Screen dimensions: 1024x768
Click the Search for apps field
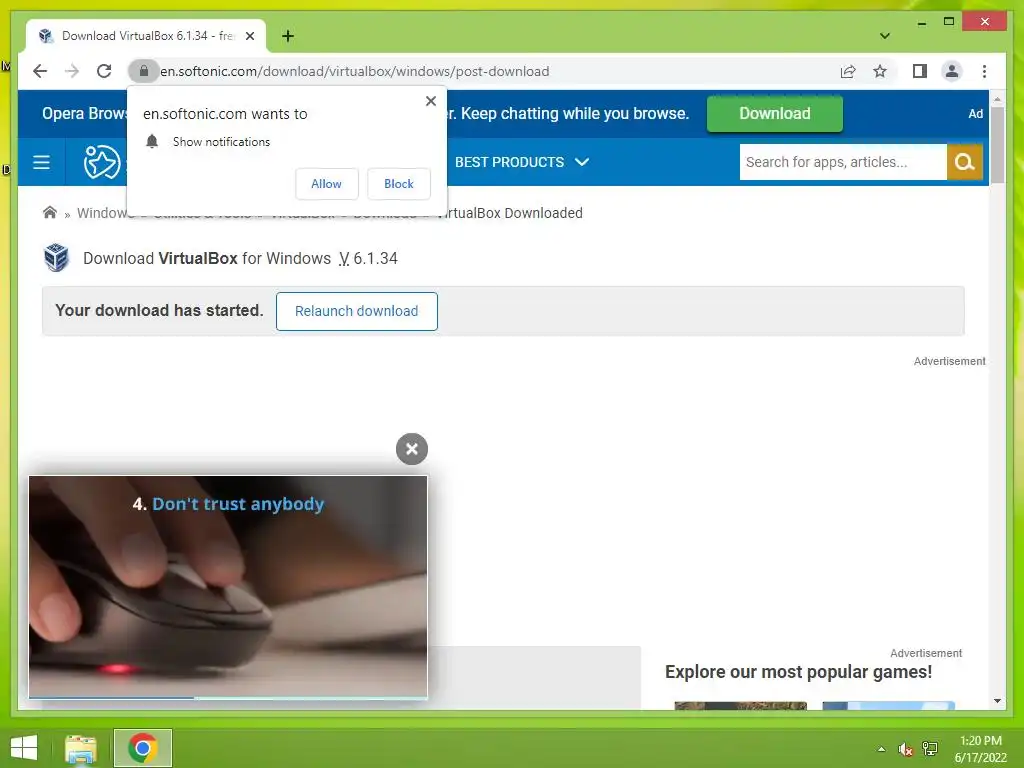(843, 162)
